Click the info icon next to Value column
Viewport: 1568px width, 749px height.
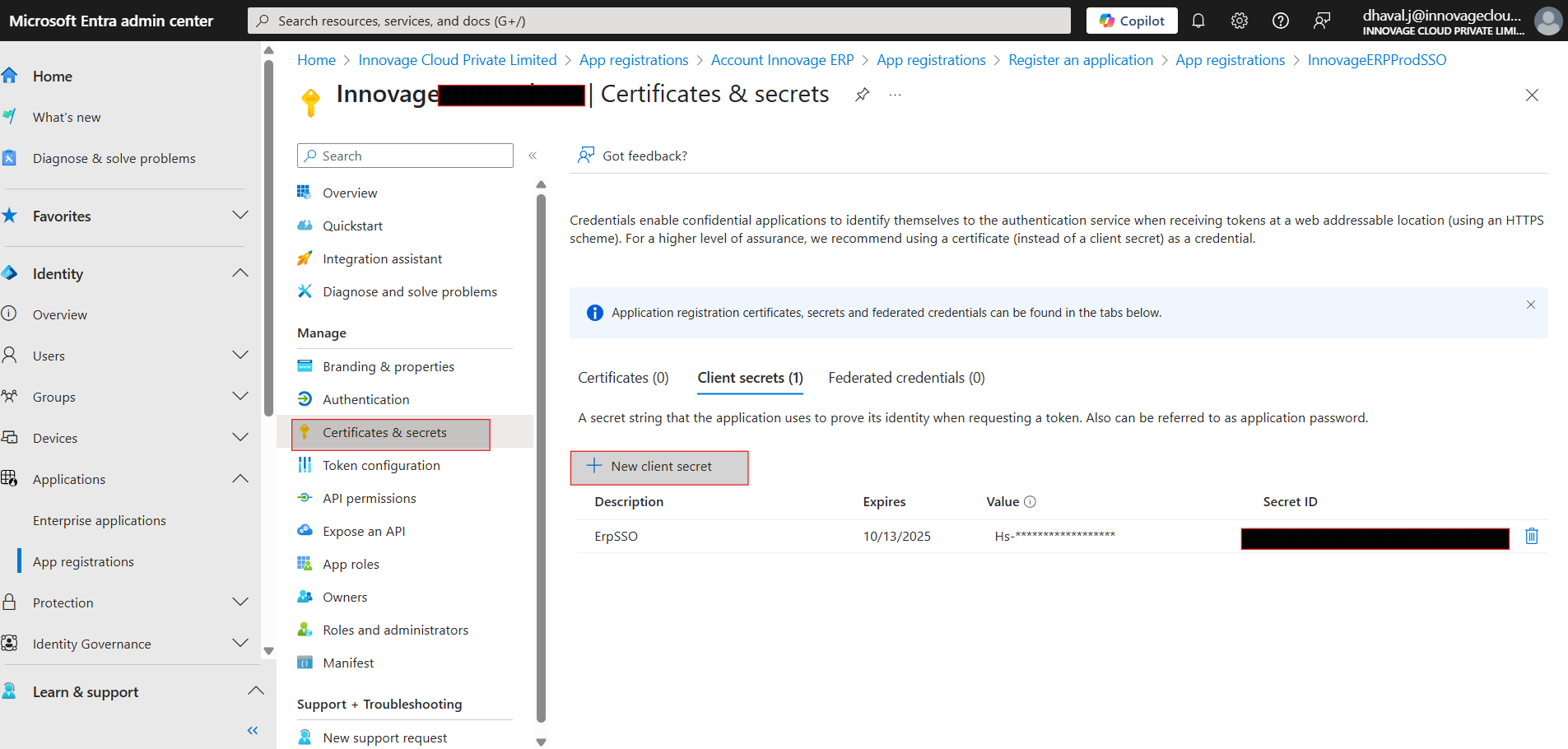tap(1031, 501)
